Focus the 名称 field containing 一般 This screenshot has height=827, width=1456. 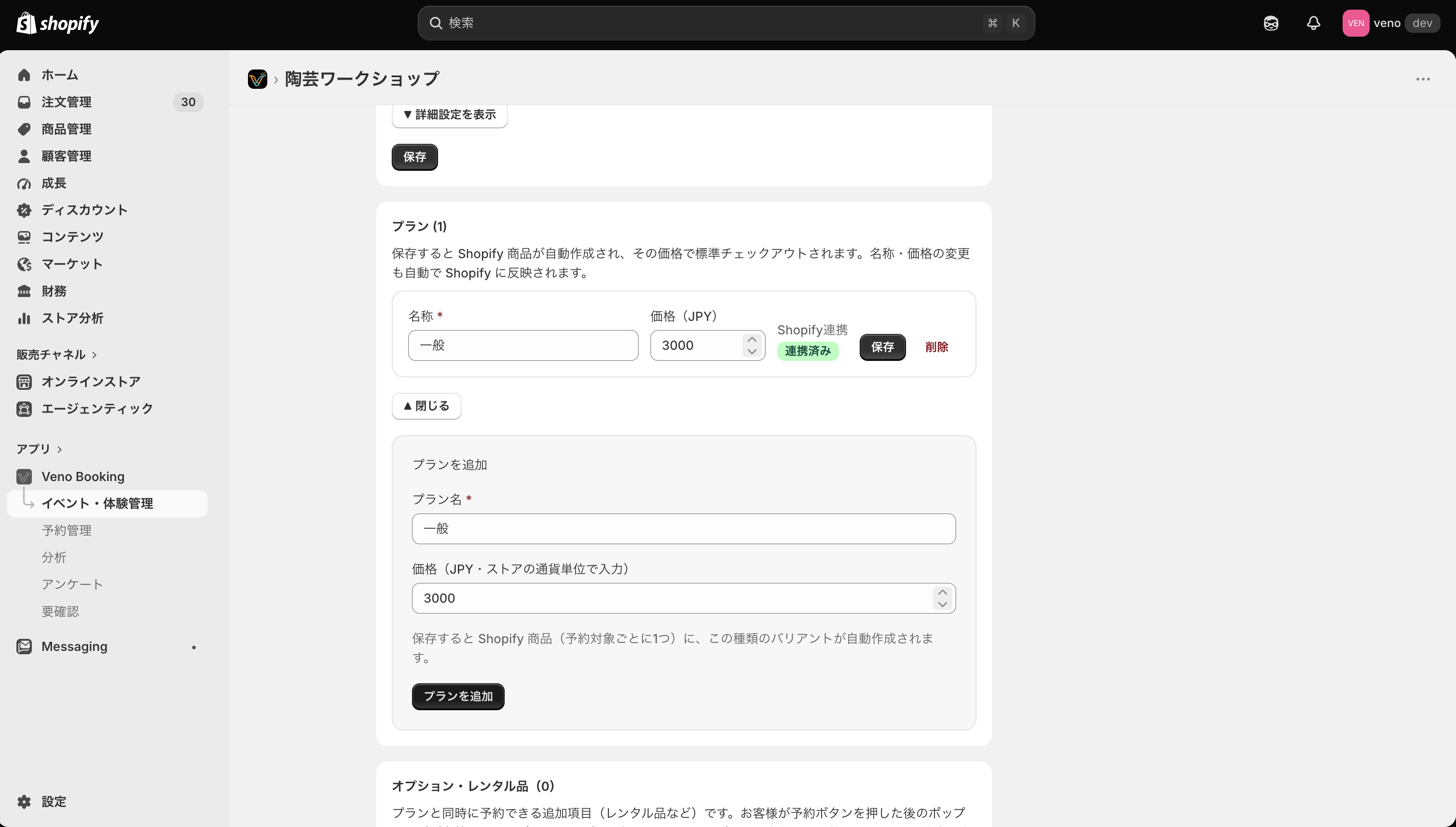pos(523,345)
